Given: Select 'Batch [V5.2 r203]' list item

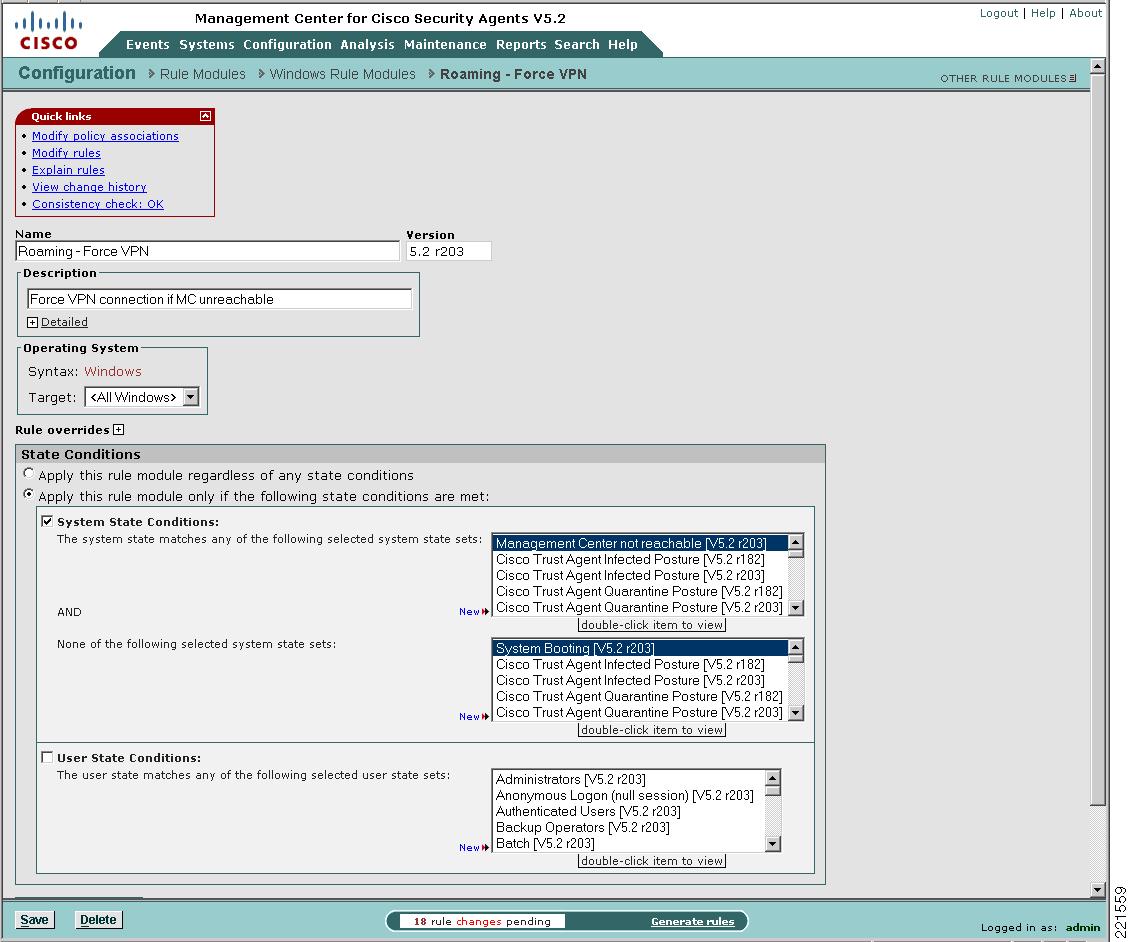Looking at the screenshot, I should [x=629, y=843].
